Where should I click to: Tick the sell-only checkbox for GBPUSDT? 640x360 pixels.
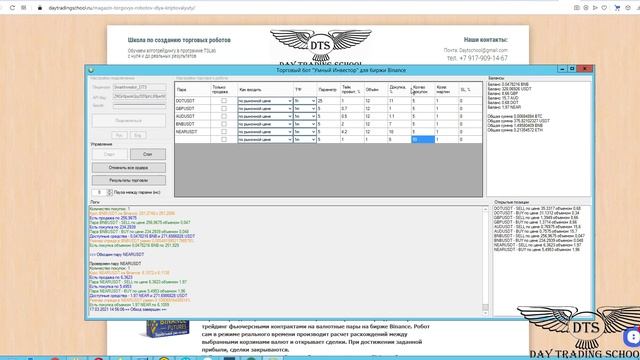224,109
